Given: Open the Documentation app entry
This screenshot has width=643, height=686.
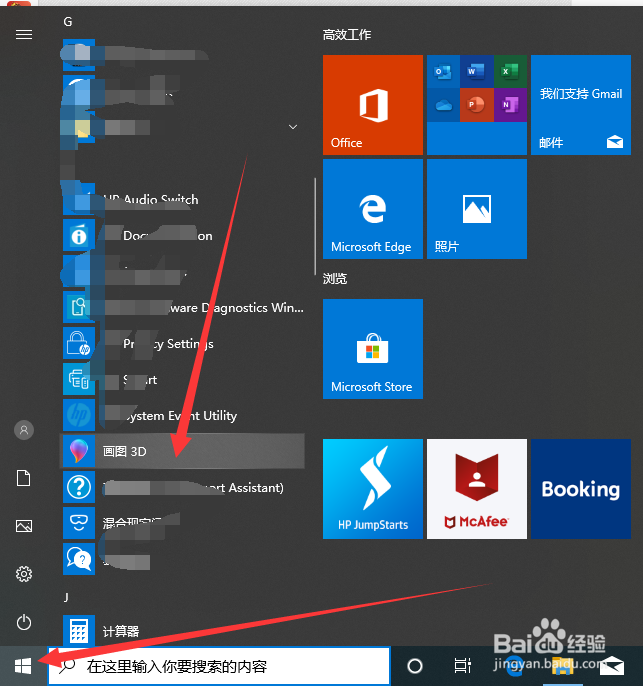Looking at the screenshot, I should click(182, 236).
